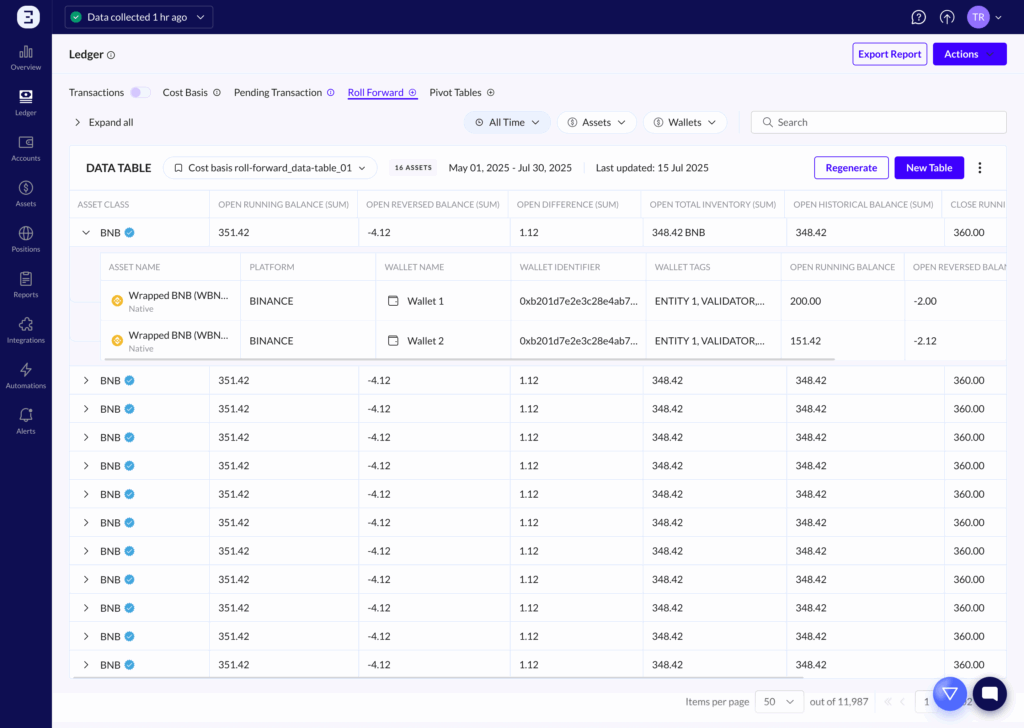Open the chat support bubble
1024x728 pixels.
click(989, 692)
